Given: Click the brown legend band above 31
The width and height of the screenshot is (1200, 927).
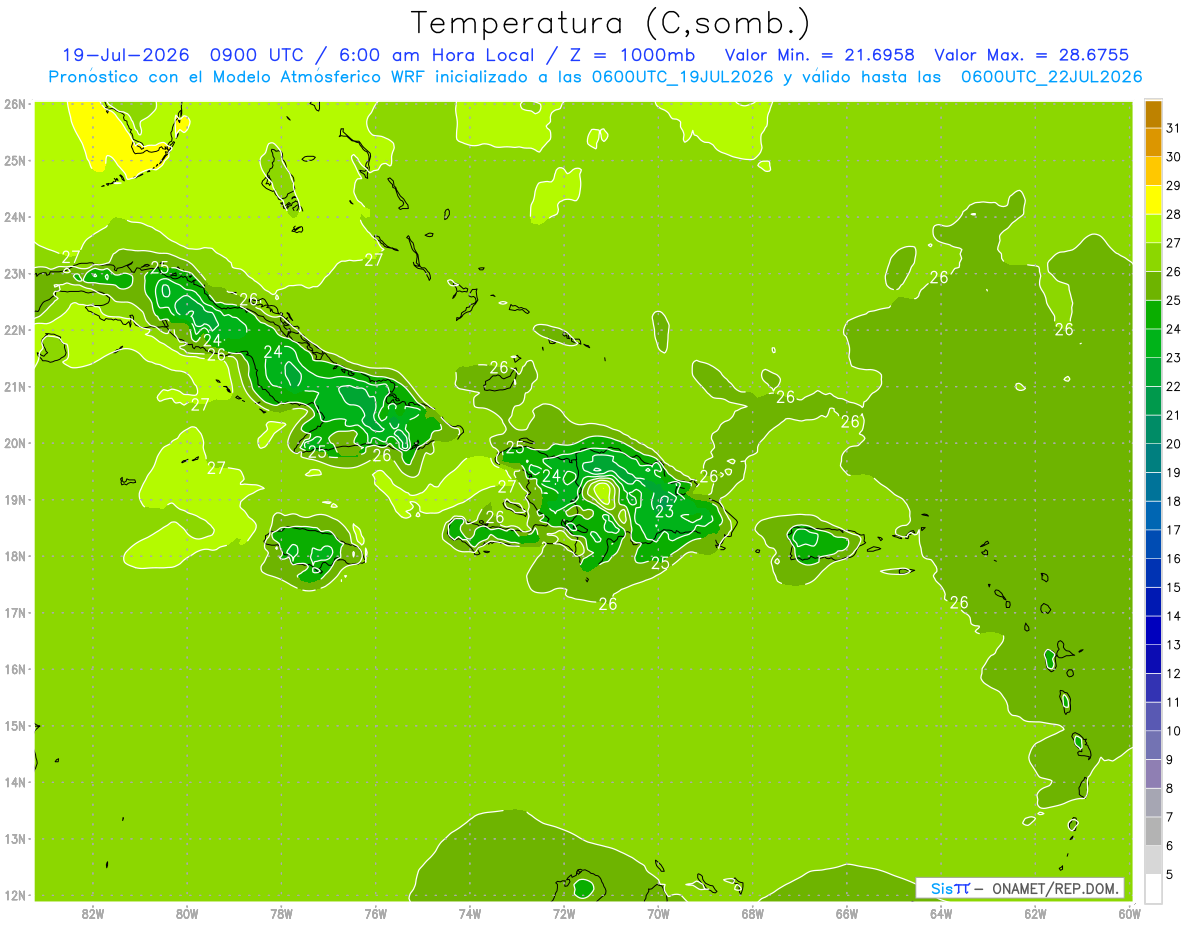Looking at the screenshot, I should point(1153,115).
